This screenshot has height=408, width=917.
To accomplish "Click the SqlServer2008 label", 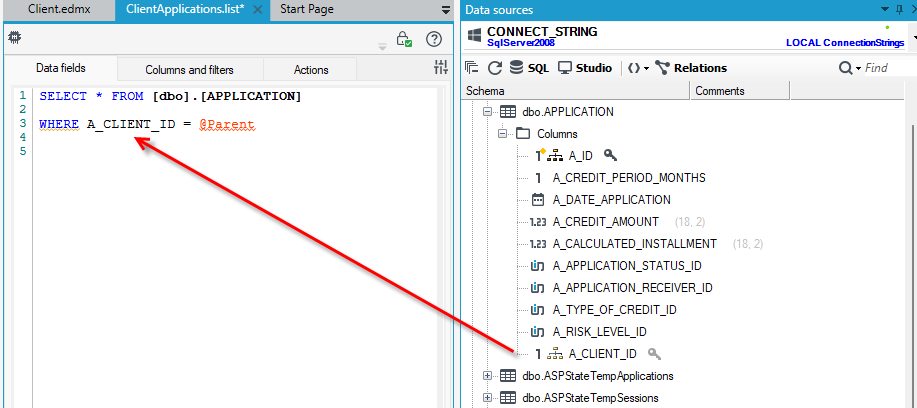I will [x=520, y=43].
